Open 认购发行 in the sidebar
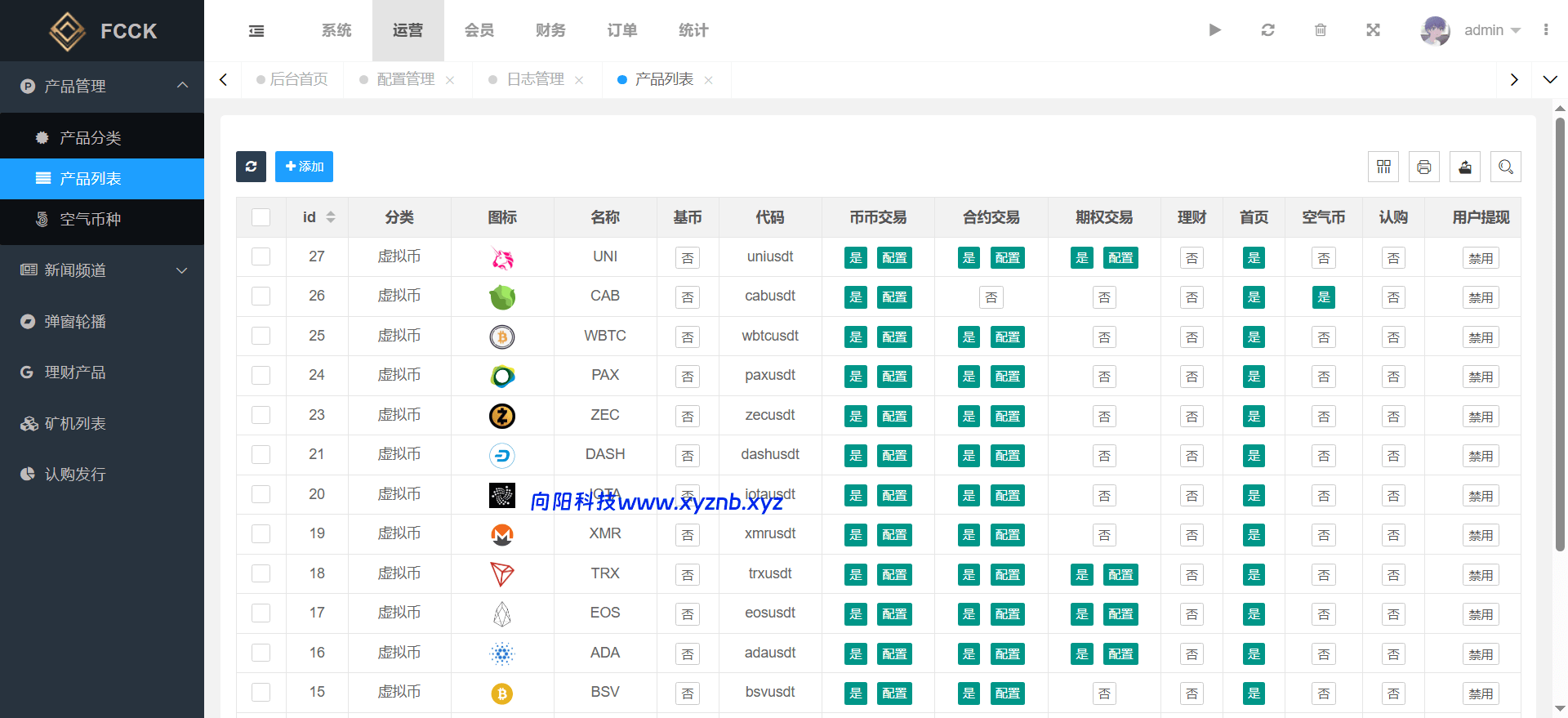Image resolution: width=1568 pixels, height=718 pixels. click(102, 475)
